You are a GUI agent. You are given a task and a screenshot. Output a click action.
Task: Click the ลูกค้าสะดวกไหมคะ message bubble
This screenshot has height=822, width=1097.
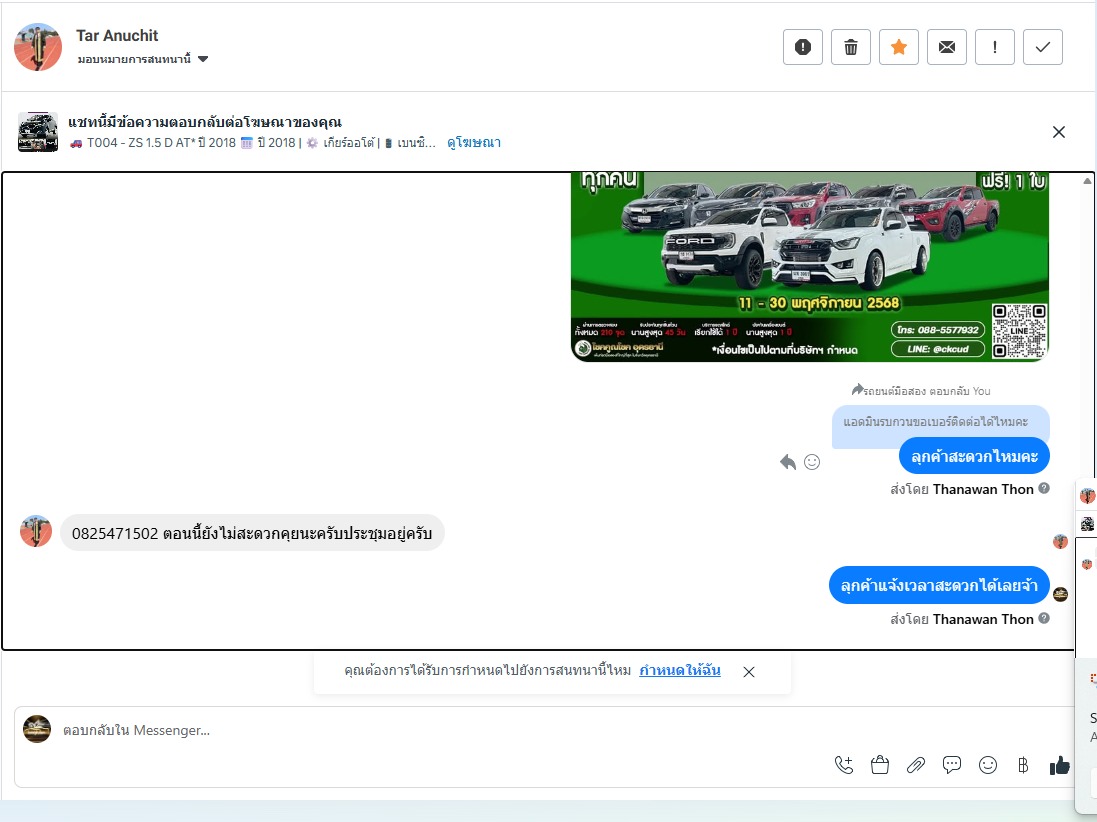click(974, 456)
